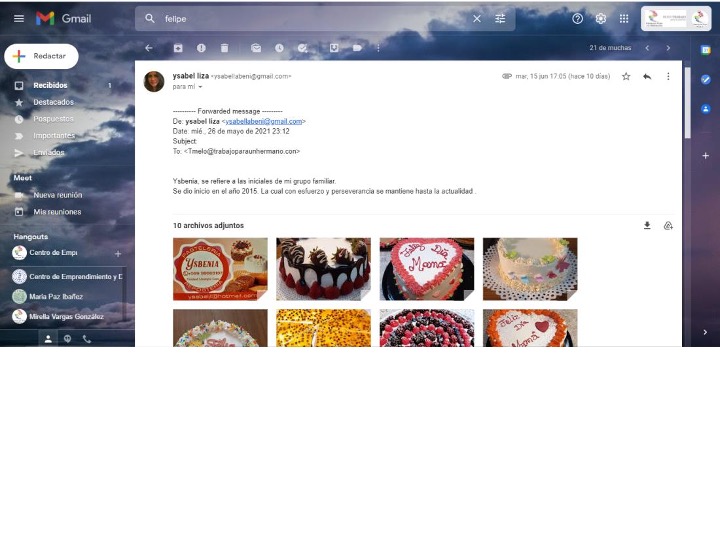The width and height of the screenshot is (720, 540).
Task: Click the back arrow to return to inbox
Action: click(x=149, y=48)
